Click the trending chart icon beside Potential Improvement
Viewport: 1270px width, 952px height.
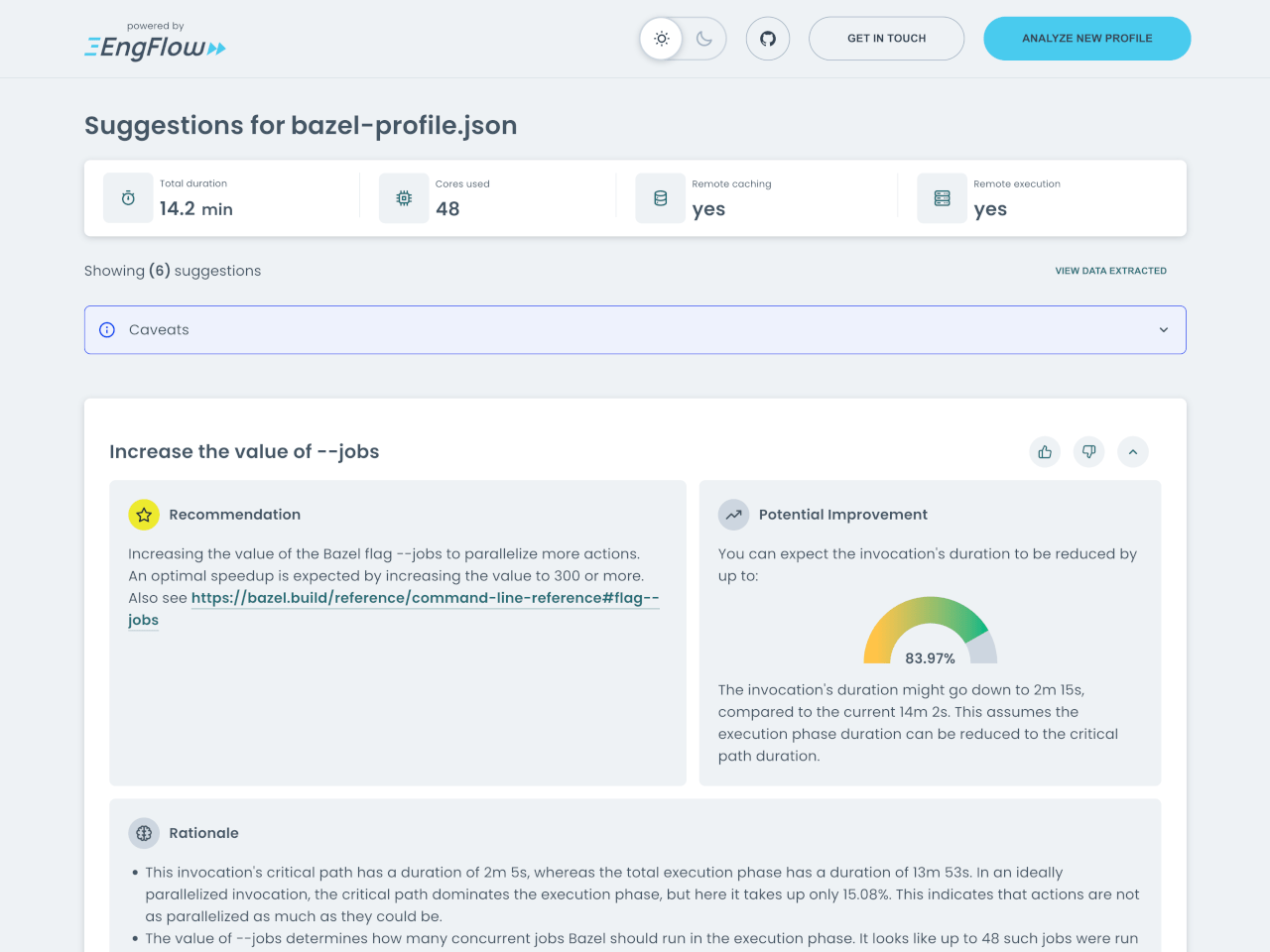click(x=733, y=515)
